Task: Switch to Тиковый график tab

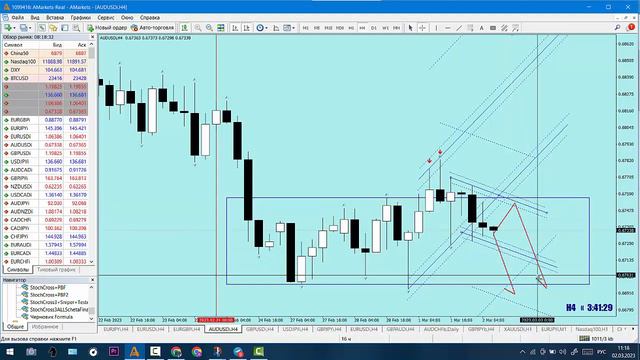Action: (56, 270)
